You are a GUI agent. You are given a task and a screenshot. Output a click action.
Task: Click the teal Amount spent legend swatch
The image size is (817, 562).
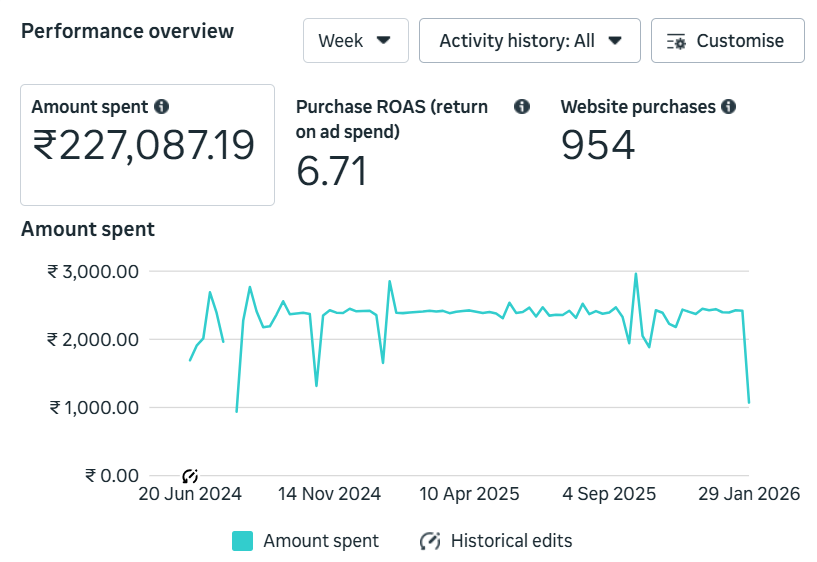tap(242, 541)
